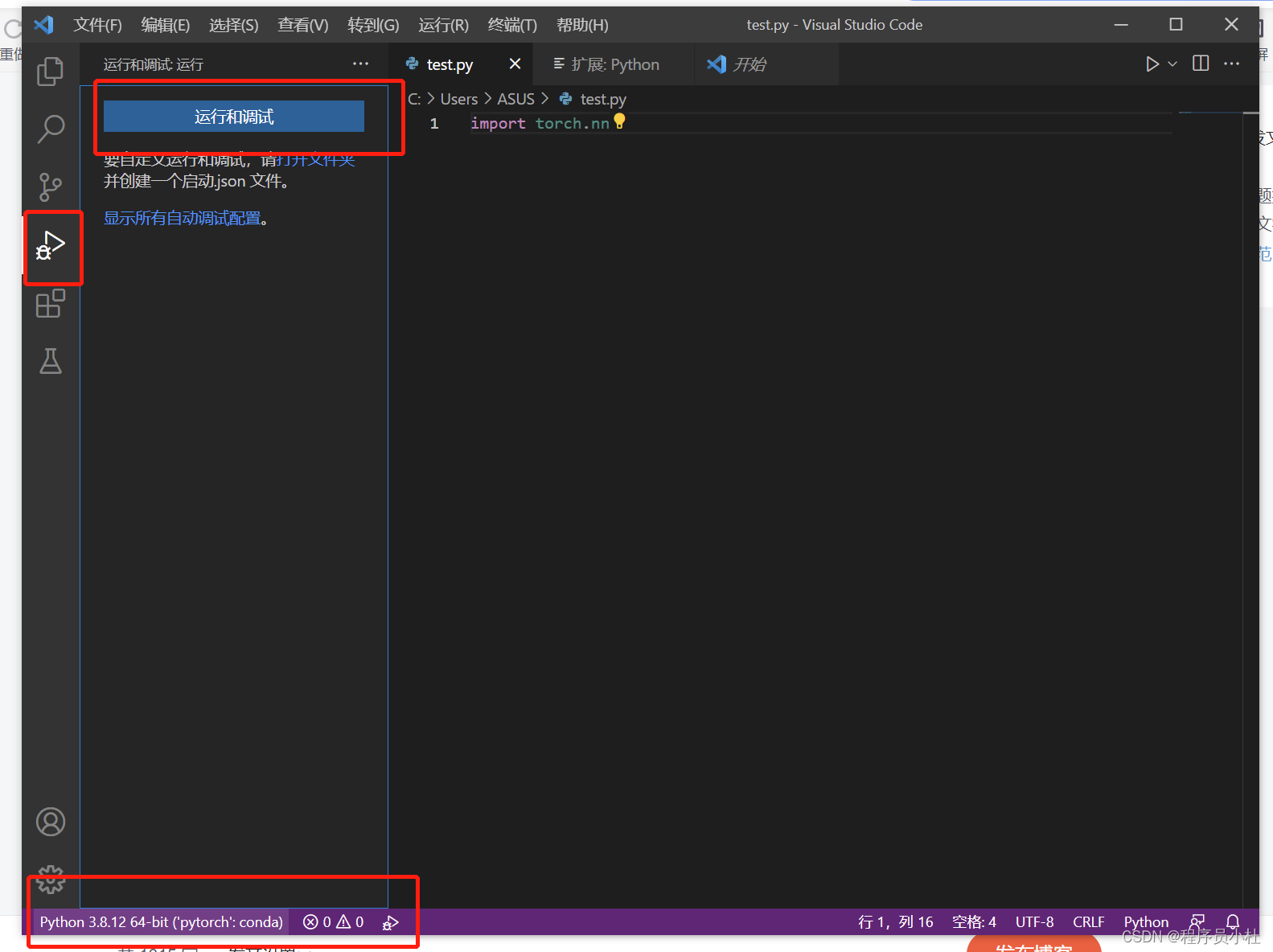Open the Manage gear settings icon
Image resolution: width=1273 pixels, height=952 pixels.
(x=51, y=880)
